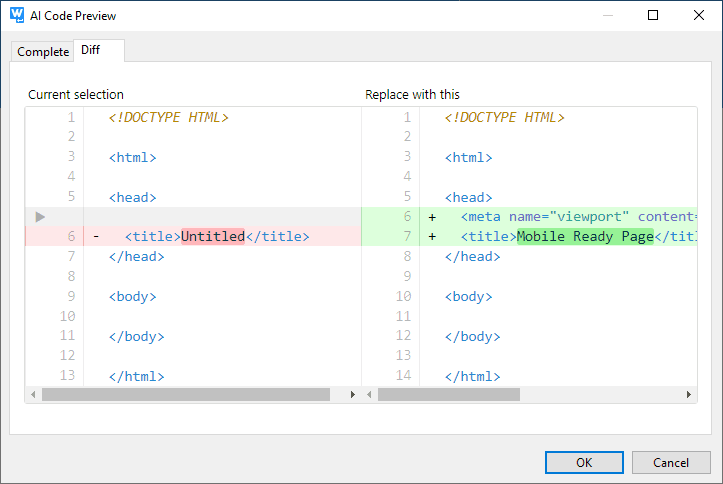Click highlighted Mobile Ready Page text
Image resolution: width=723 pixels, height=484 pixels.
tap(585, 237)
